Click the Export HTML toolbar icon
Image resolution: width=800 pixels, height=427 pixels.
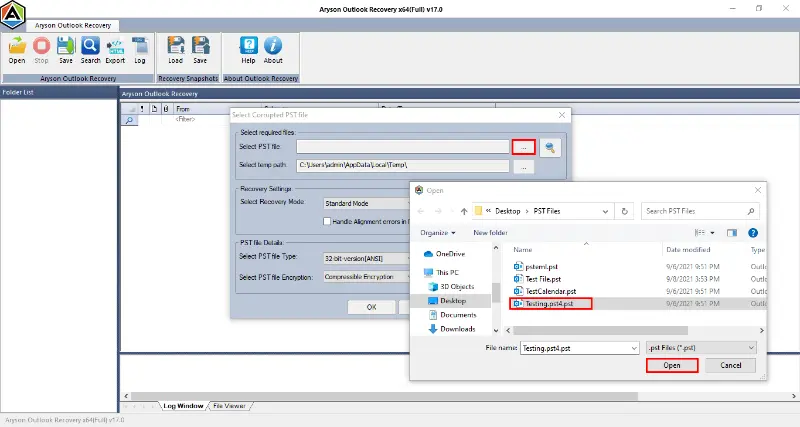115,50
